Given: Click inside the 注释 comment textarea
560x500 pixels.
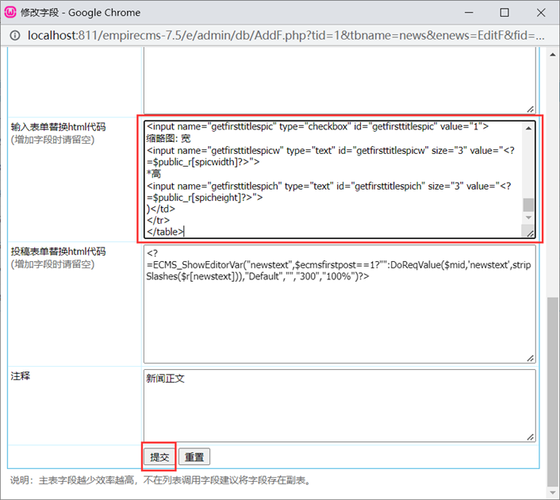Looking at the screenshot, I should 339,406.
